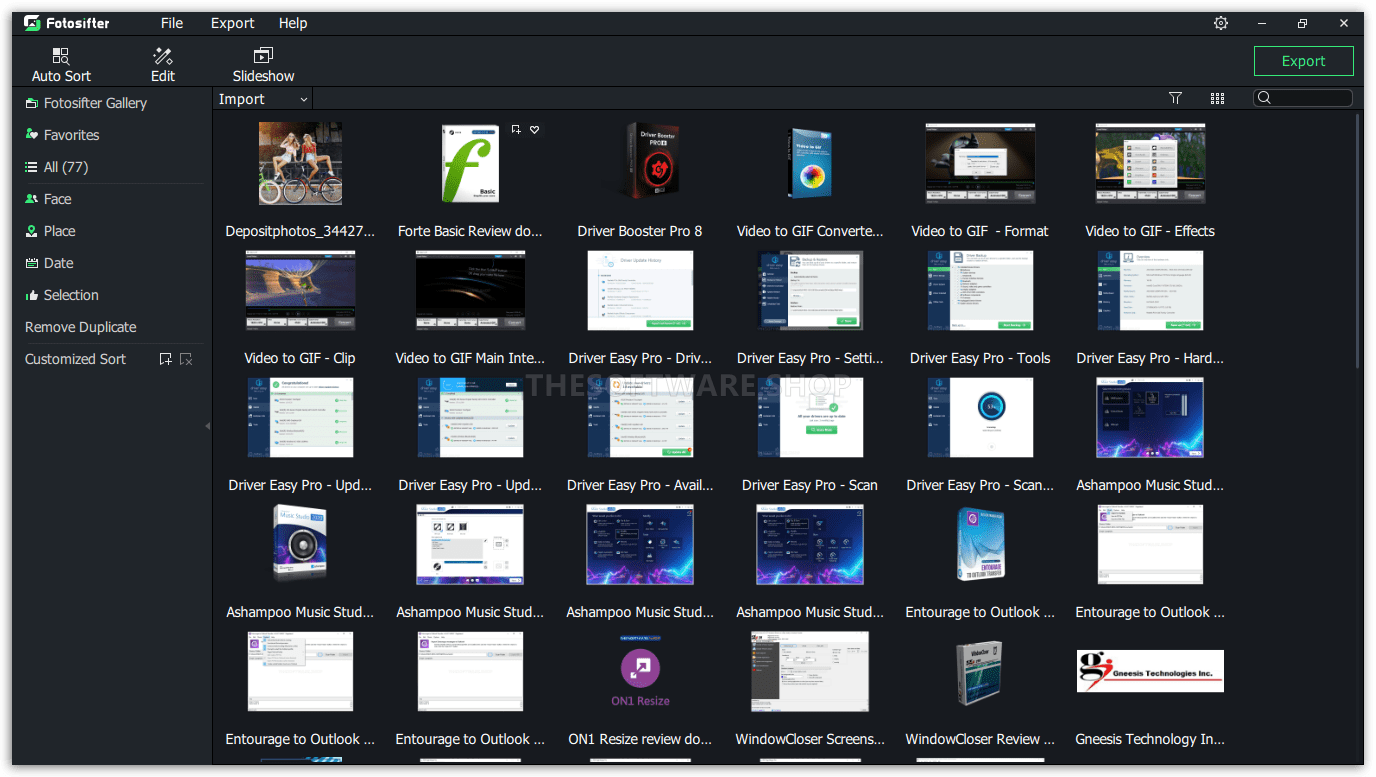This screenshot has width=1376, height=777.
Task: Click Customized Sort label
Action: (75, 359)
